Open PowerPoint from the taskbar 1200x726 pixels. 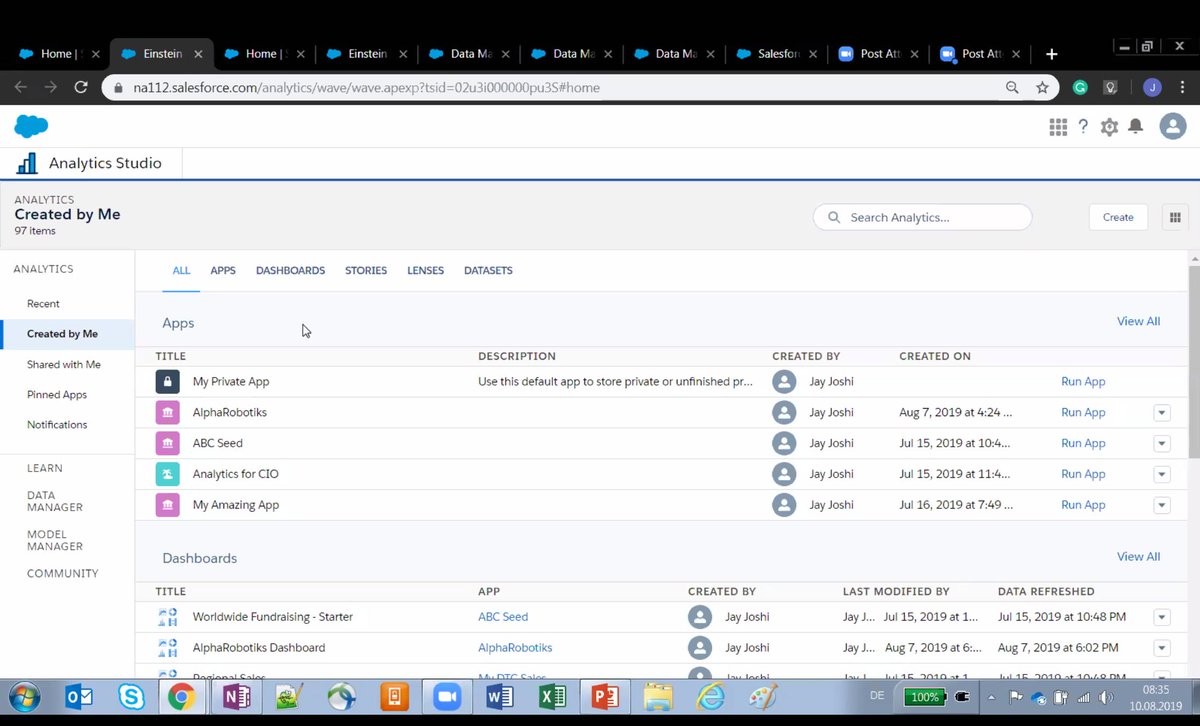pos(605,697)
